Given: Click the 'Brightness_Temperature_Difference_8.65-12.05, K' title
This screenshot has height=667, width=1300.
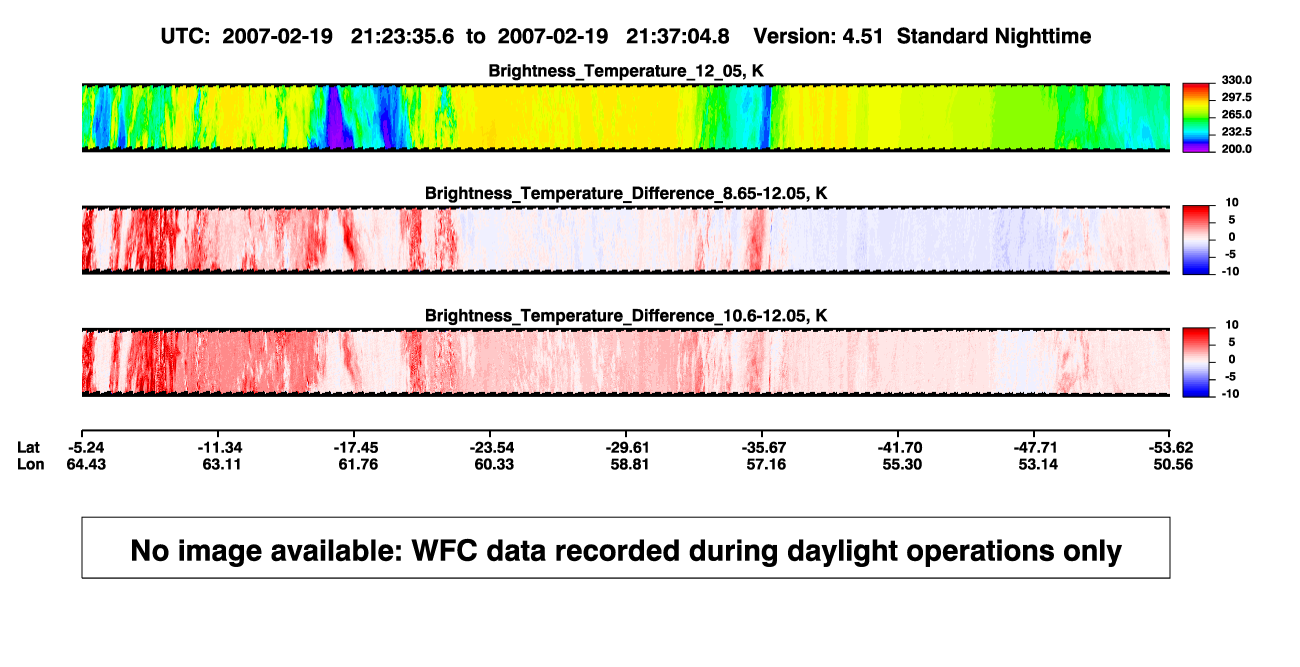Looking at the screenshot, I should [x=626, y=193].
